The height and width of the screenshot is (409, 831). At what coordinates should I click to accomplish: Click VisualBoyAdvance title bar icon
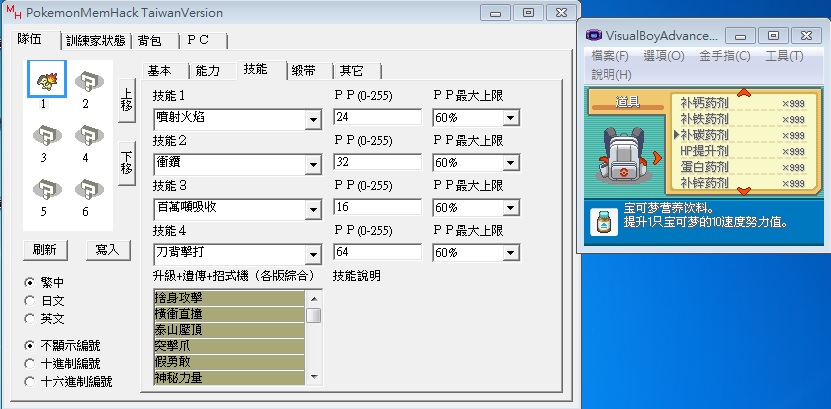pos(594,35)
